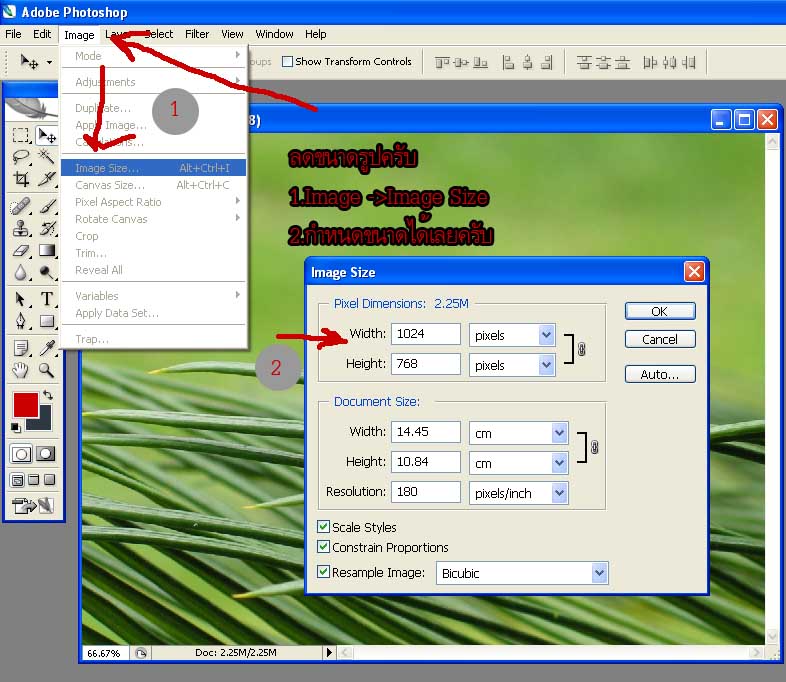The width and height of the screenshot is (786, 682).
Task: Select the Eraser tool
Action: coord(21,250)
